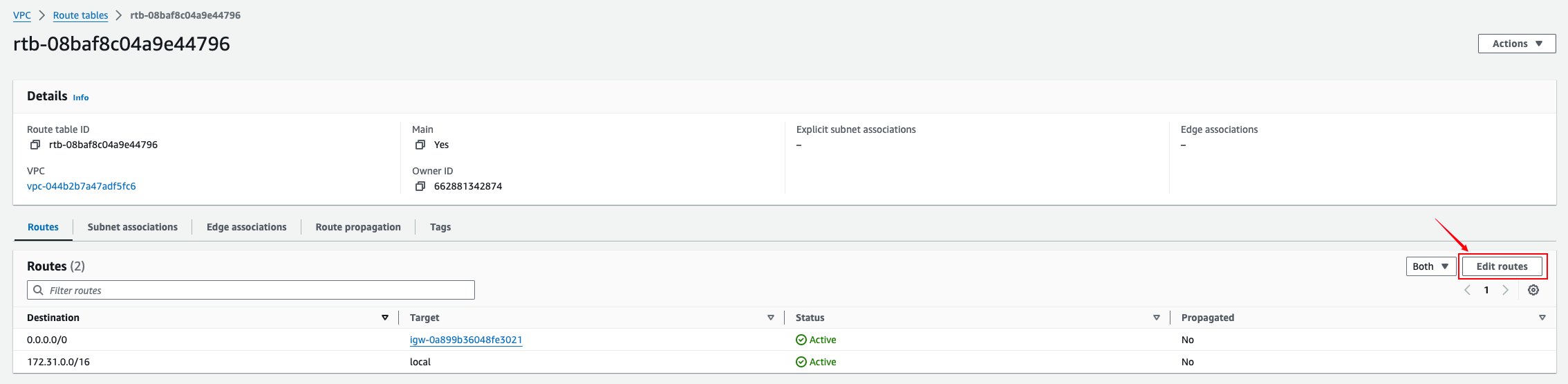Go to next routes page
This screenshot has height=384, width=1568.
[x=1505, y=290]
